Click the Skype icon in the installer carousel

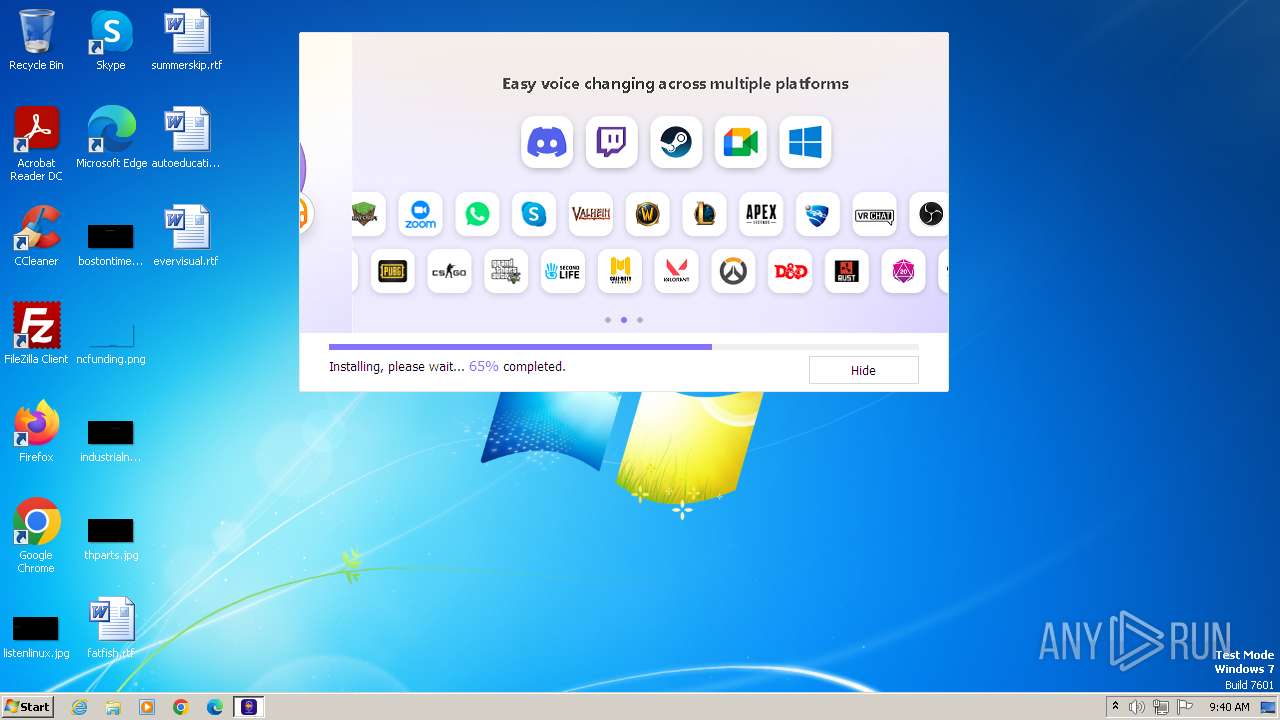pyautogui.click(x=534, y=214)
